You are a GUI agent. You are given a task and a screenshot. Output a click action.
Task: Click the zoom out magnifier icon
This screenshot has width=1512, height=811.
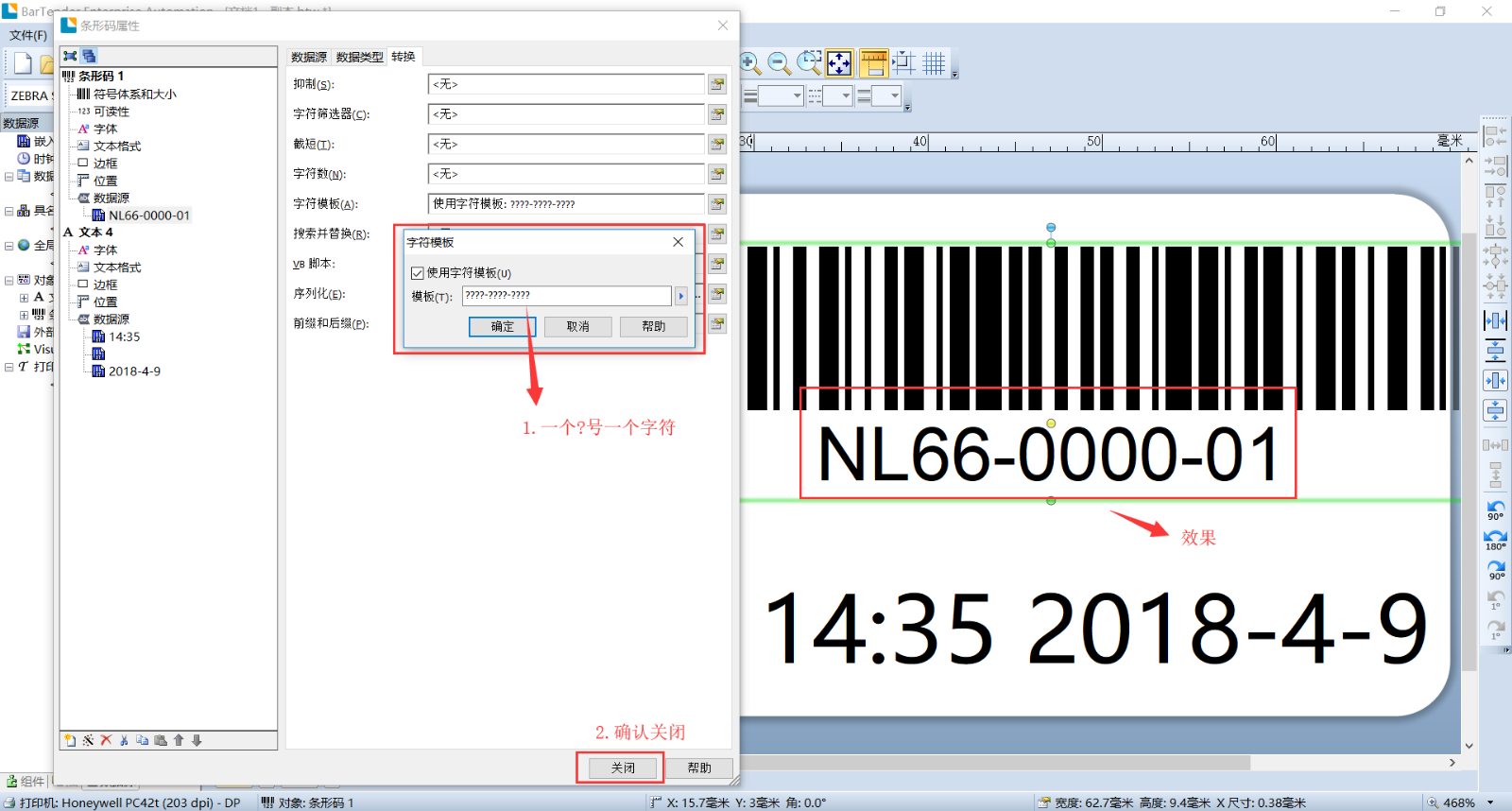click(x=779, y=63)
